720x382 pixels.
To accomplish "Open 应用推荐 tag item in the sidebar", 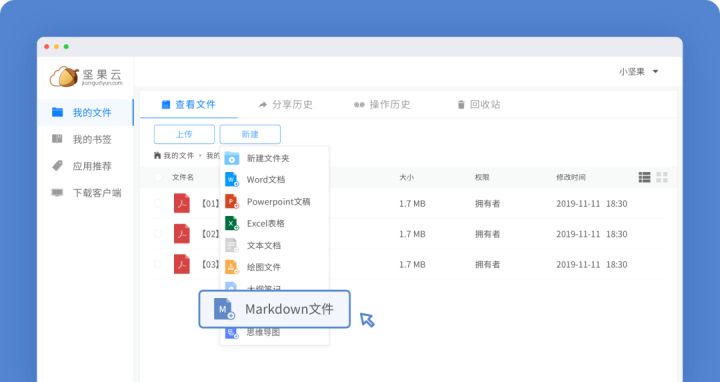I will pyautogui.click(x=83, y=166).
